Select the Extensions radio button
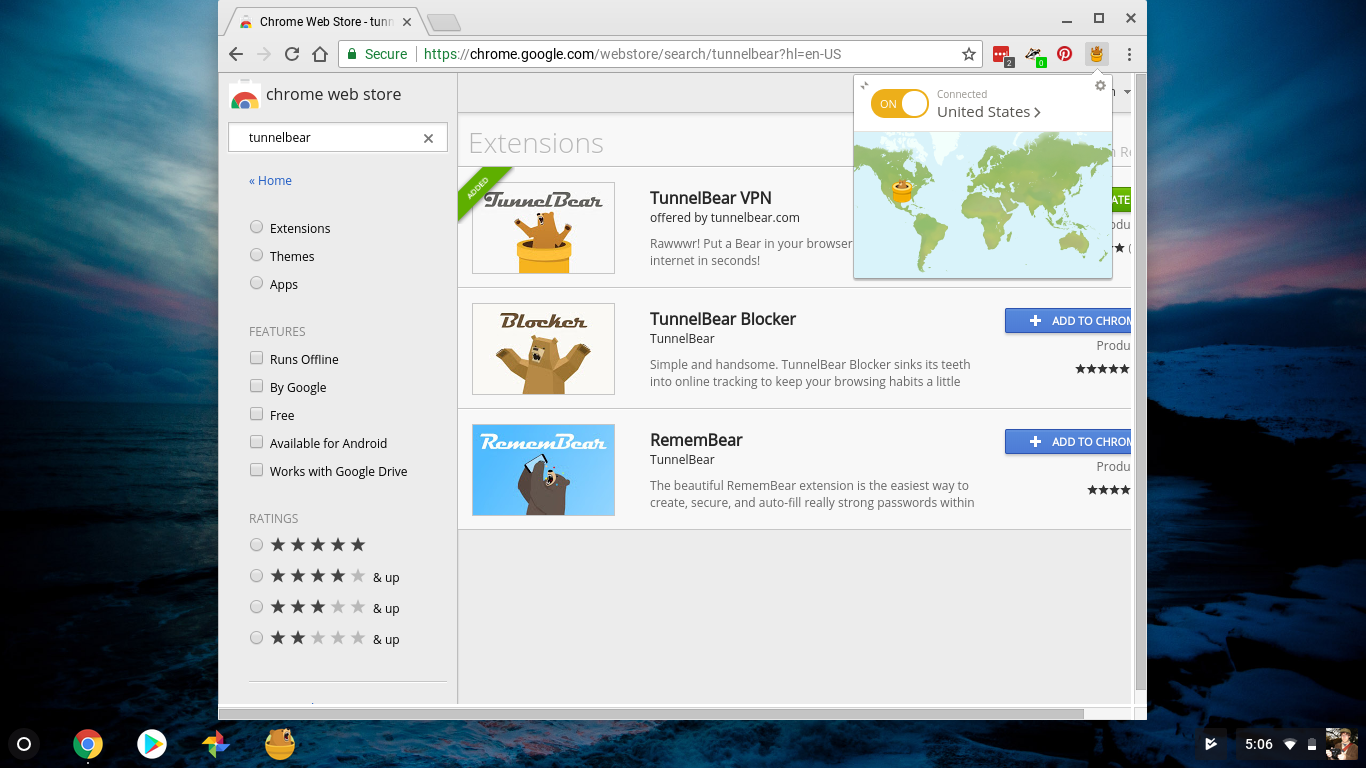This screenshot has width=1366, height=768. 257,227
